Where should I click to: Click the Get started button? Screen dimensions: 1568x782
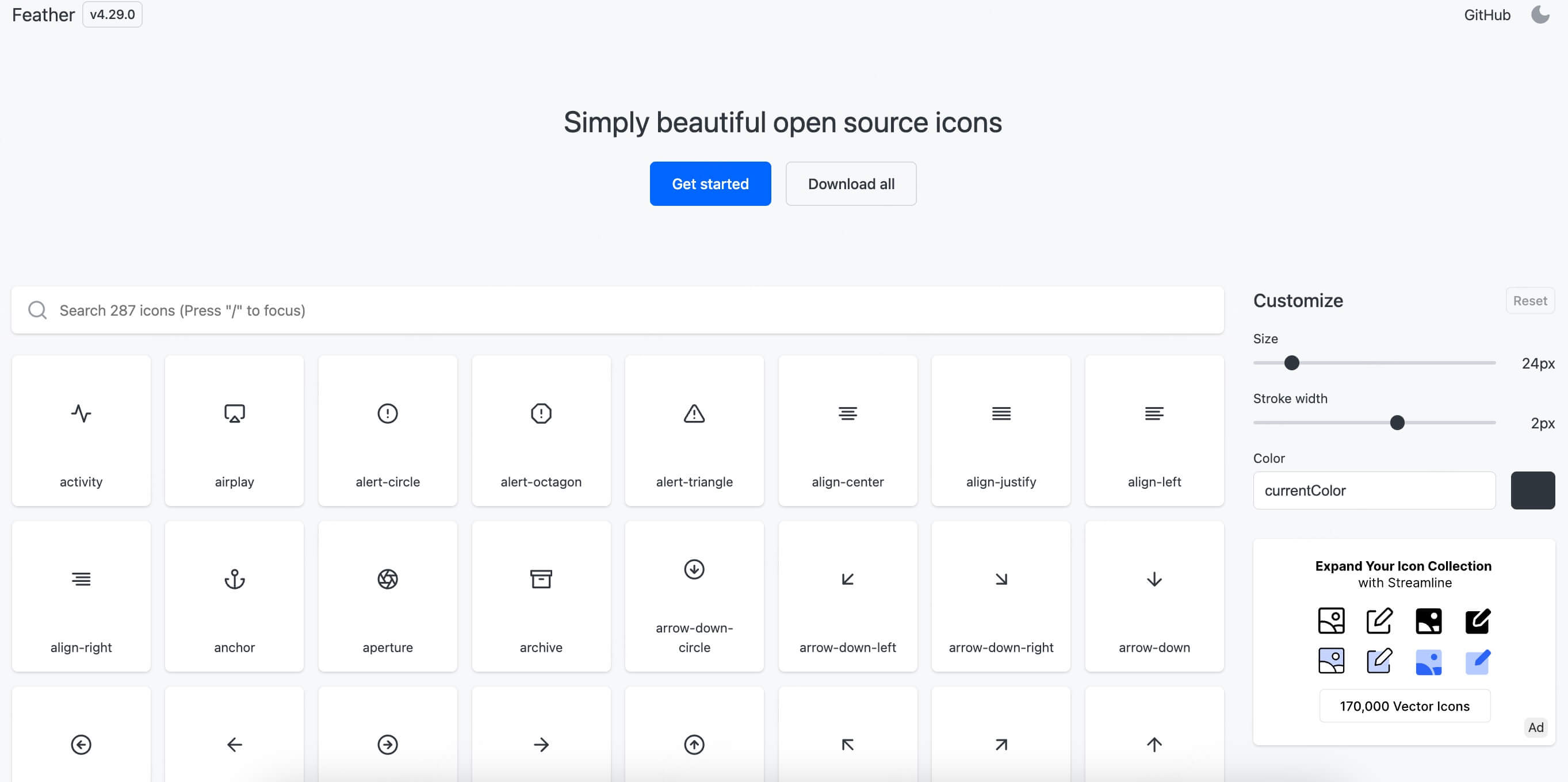pos(710,184)
